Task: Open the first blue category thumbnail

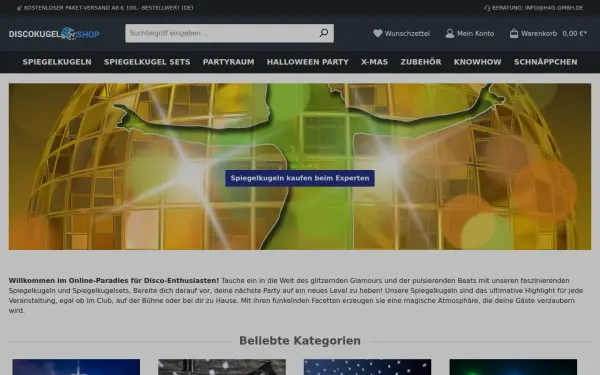Action: pos(76,367)
